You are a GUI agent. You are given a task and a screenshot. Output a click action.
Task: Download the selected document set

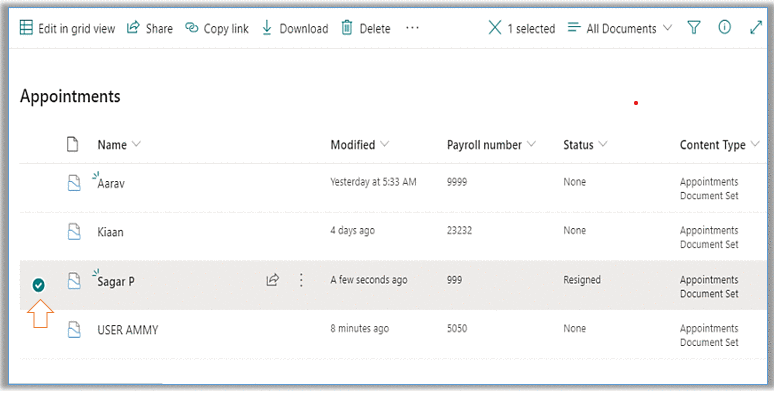pos(295,28)
